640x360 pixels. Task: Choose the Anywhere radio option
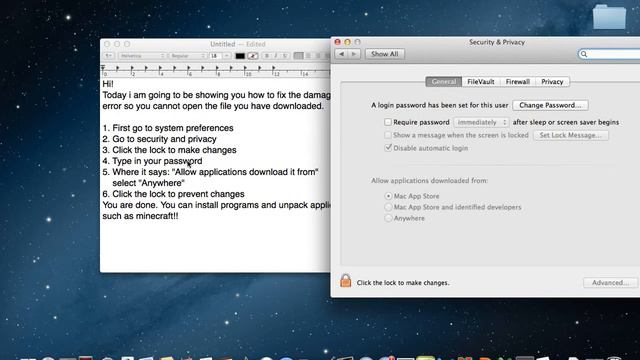pos(388,218)
